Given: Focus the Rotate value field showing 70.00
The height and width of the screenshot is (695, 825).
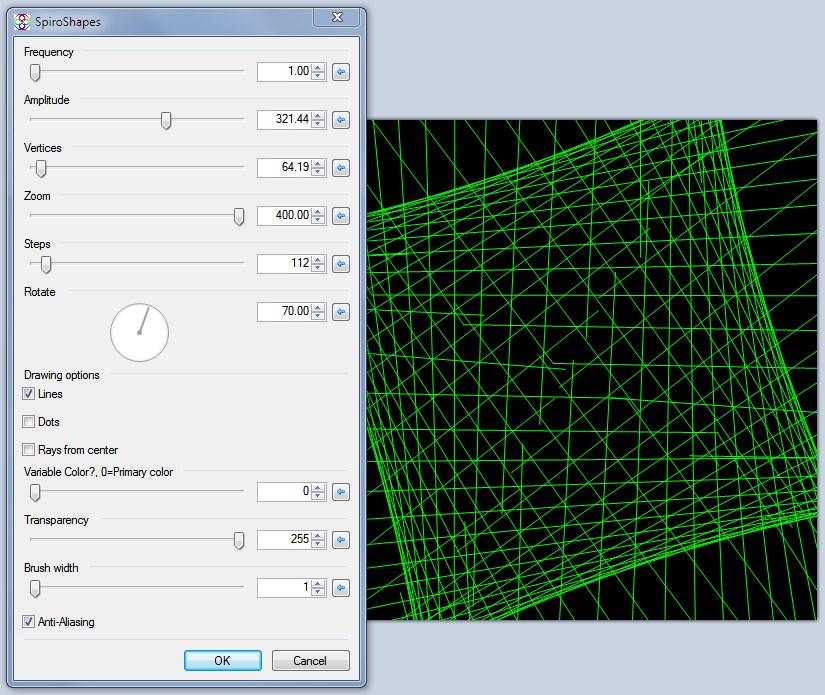Looking at the screenshot, I should 285,312.
